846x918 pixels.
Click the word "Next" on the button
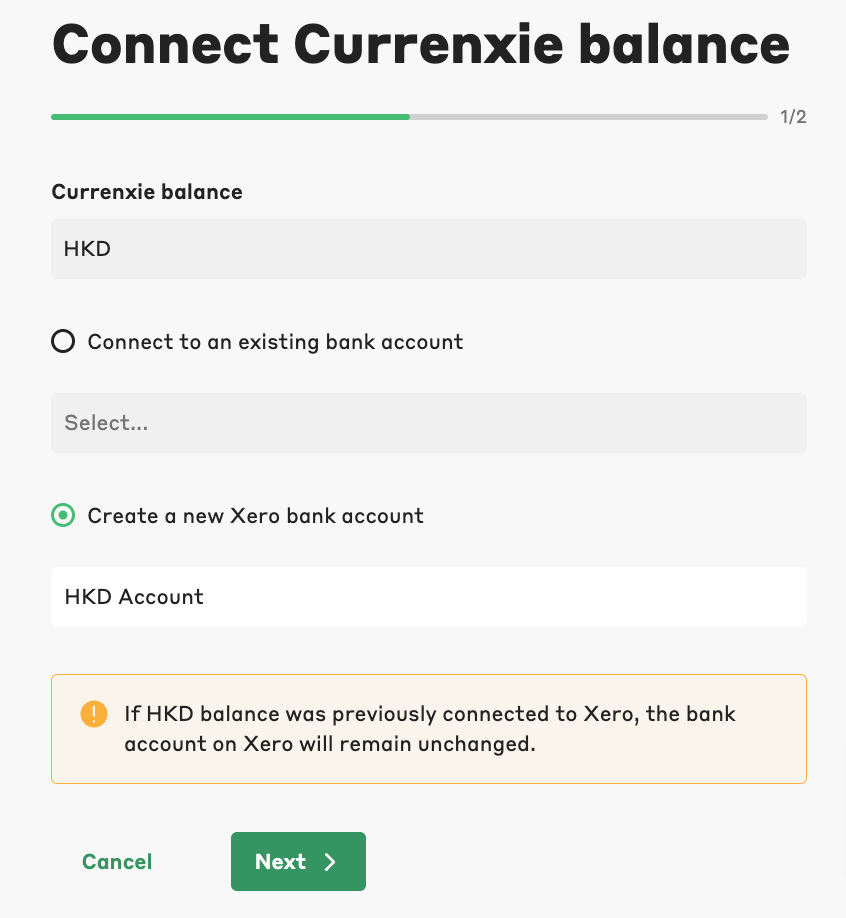coord(280,862)
